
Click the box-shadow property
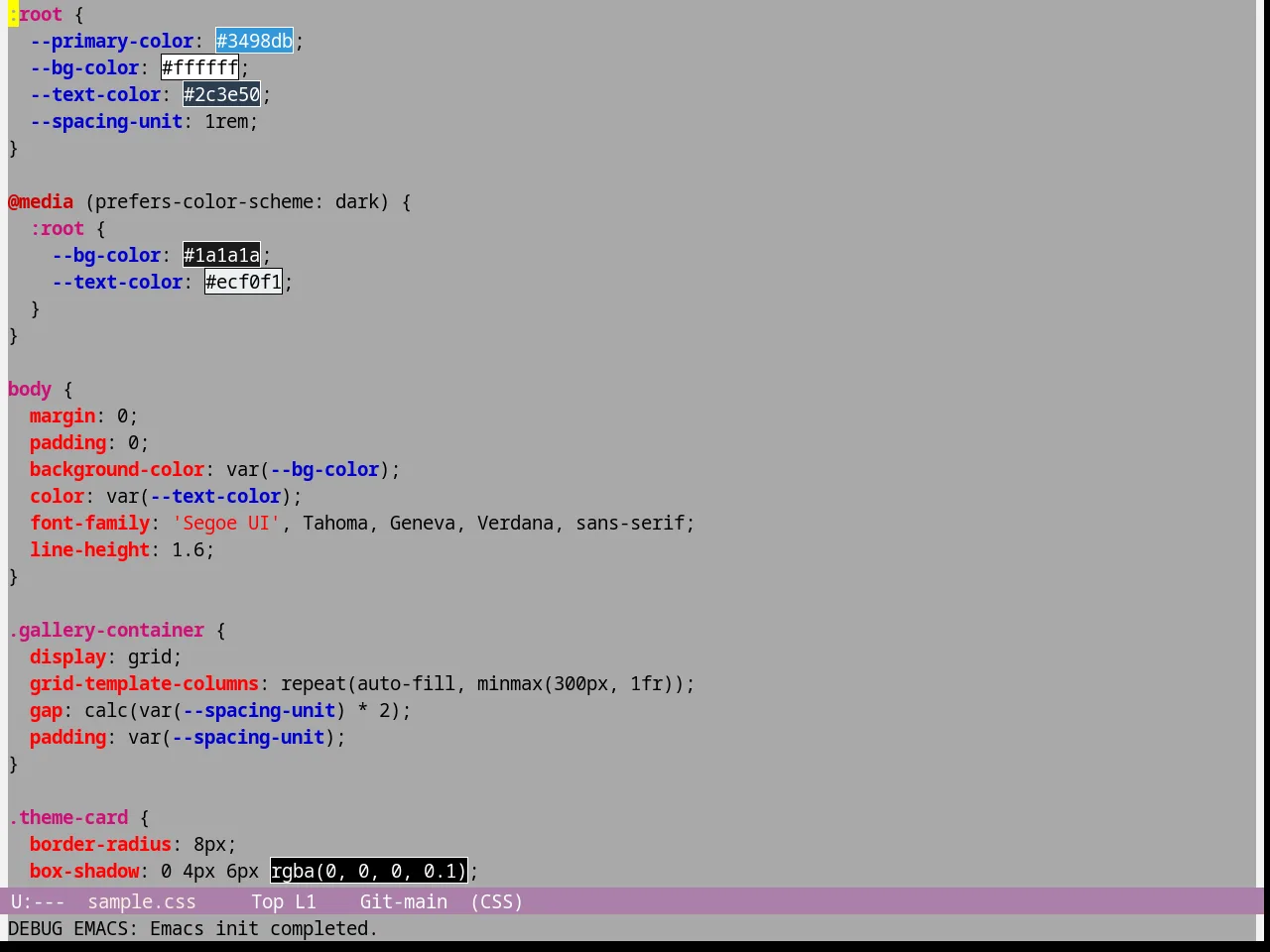point(84,871)
